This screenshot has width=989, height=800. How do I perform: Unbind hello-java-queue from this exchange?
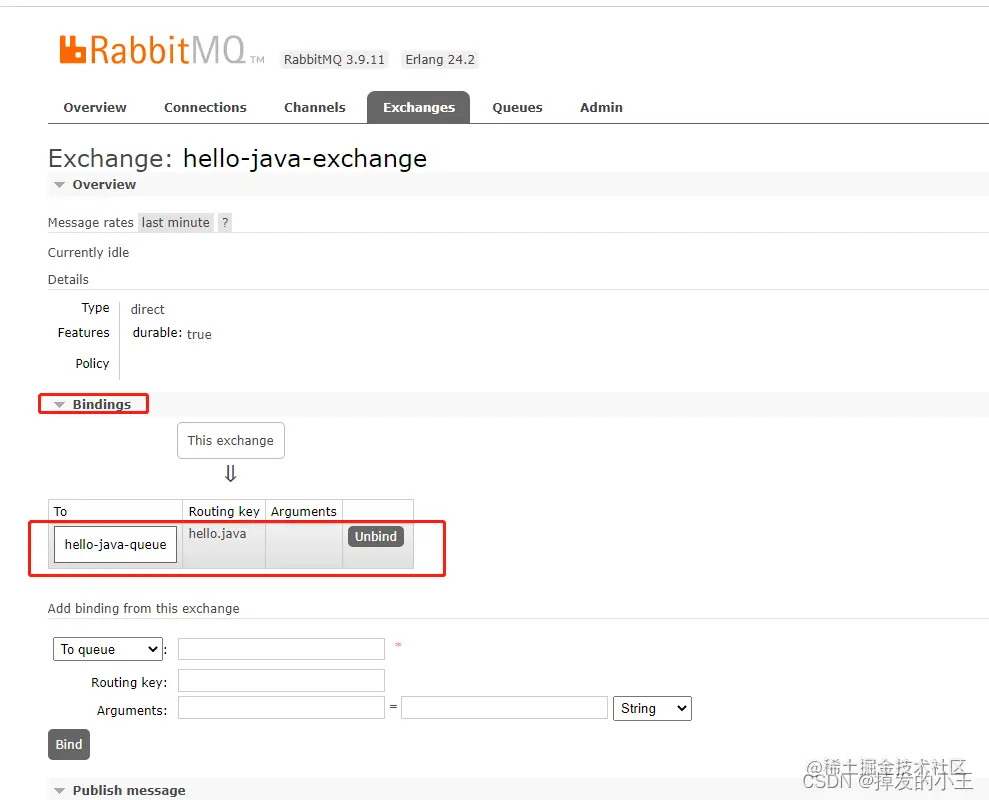[375, 536]
